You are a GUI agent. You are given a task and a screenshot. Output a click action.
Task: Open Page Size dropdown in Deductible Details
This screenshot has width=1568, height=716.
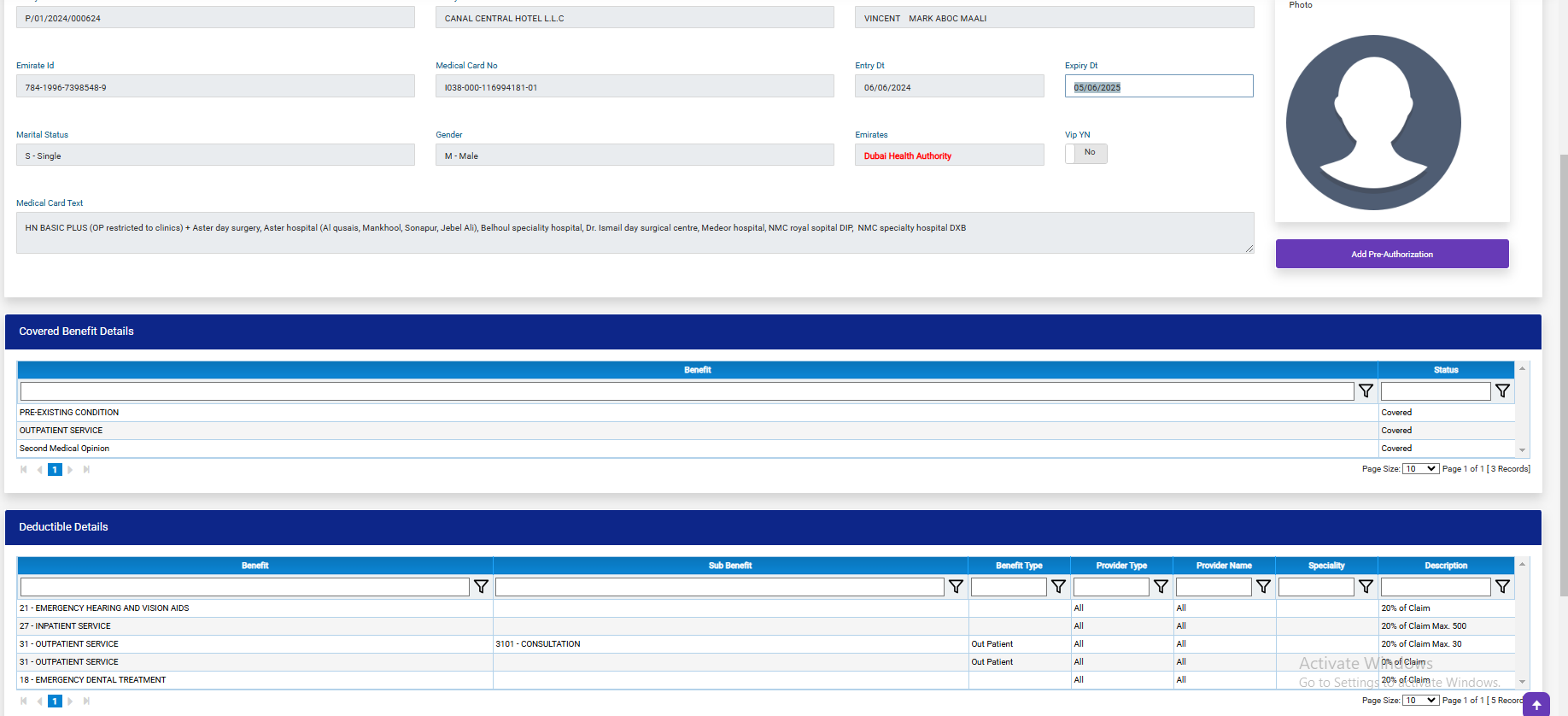click(x=1420, y=701)
